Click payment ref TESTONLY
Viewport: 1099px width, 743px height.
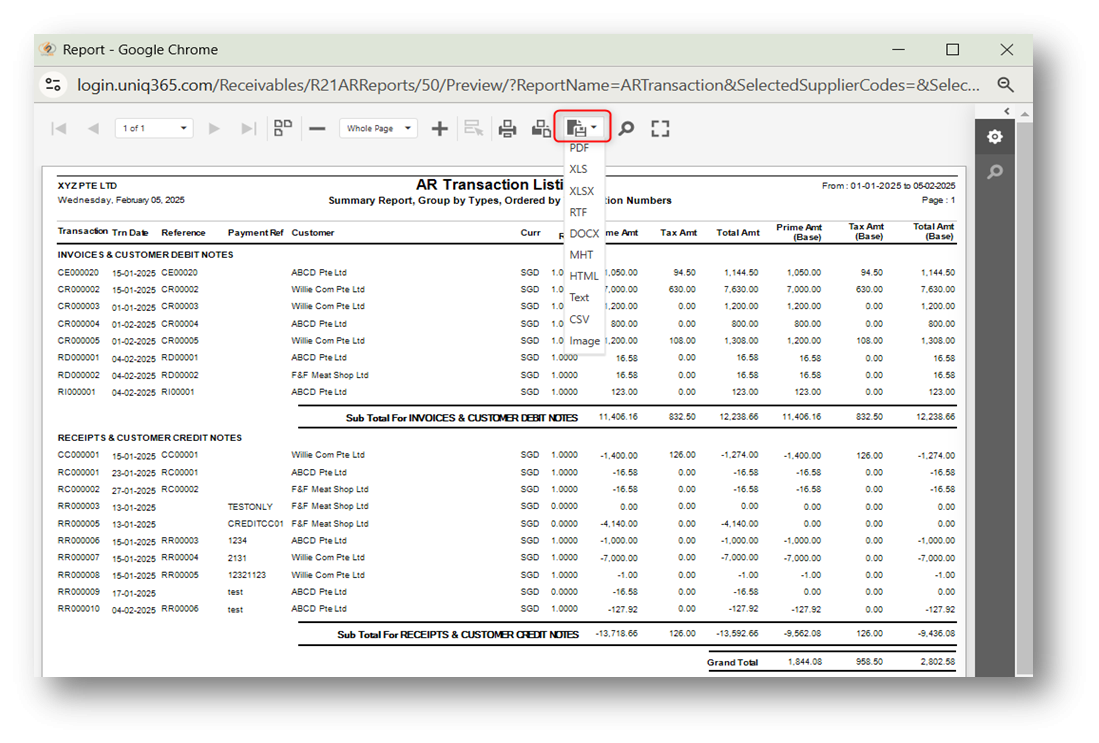pos(250,507)
